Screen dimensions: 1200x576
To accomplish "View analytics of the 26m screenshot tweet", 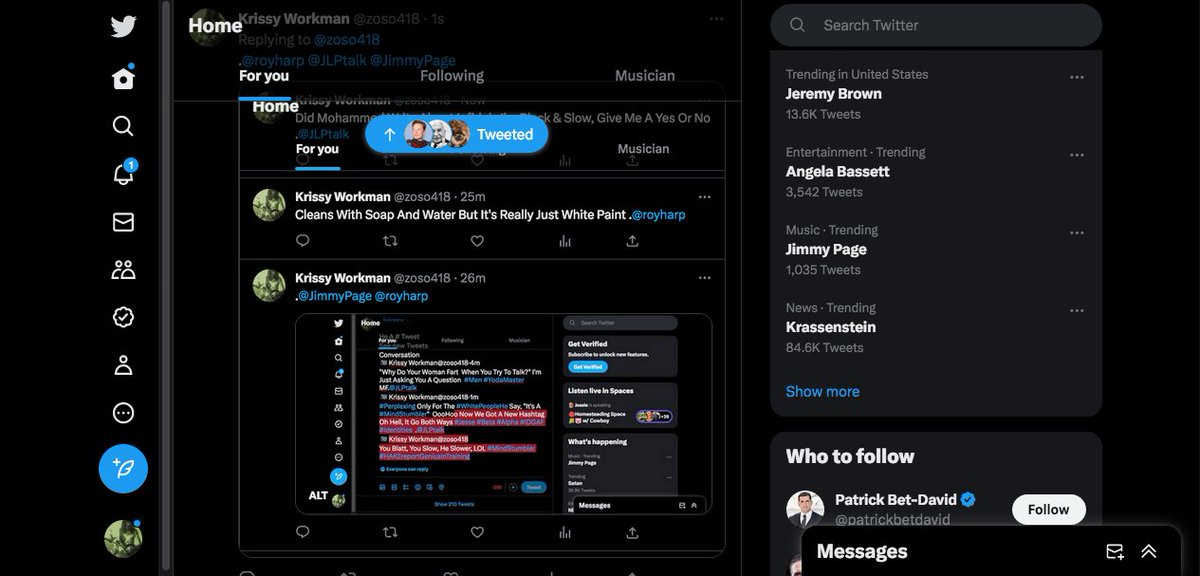I will coord(564,532).
